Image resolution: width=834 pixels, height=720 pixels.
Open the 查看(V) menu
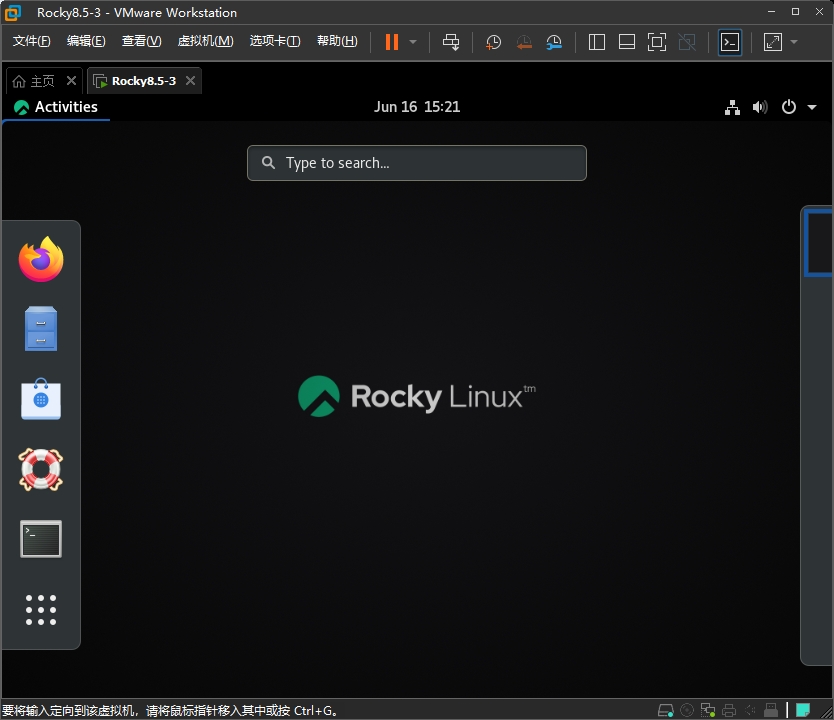[141, 41]
